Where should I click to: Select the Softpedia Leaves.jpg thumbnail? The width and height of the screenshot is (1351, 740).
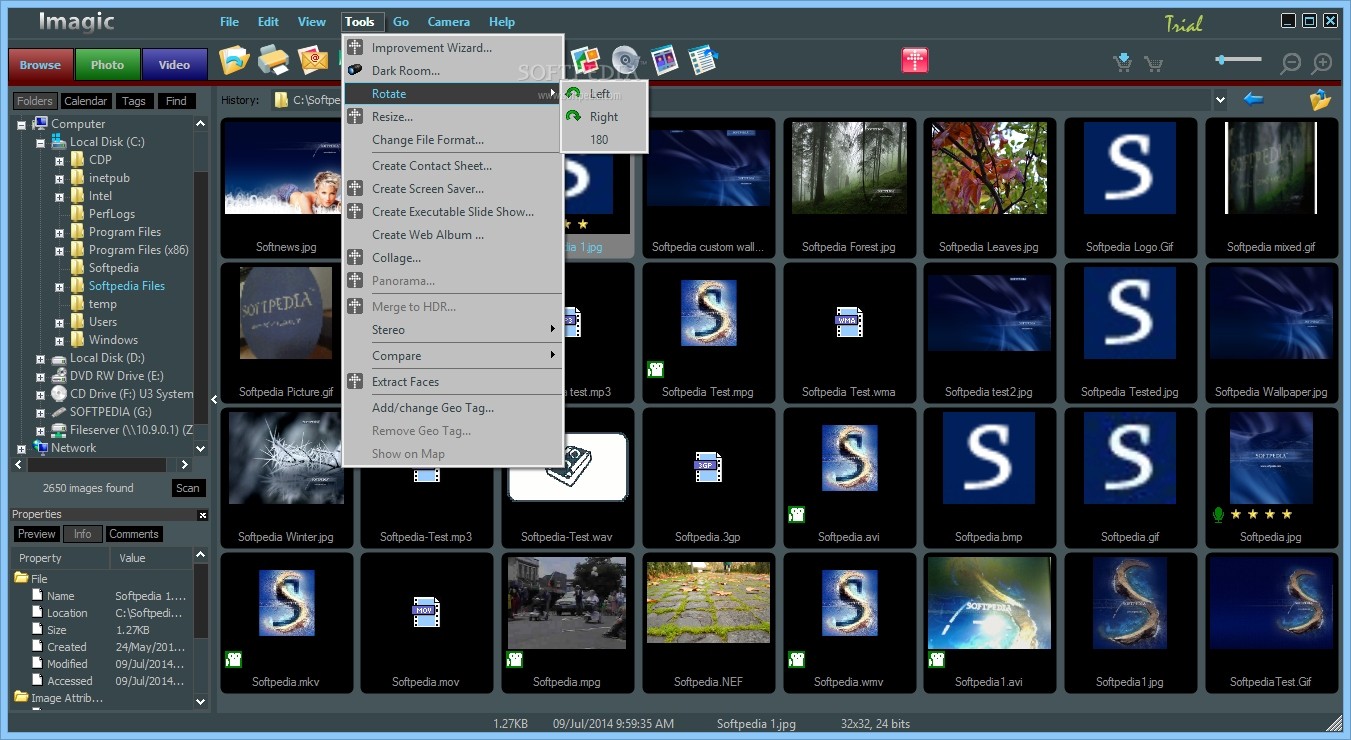pyautogui.click(x=989, y=188)
